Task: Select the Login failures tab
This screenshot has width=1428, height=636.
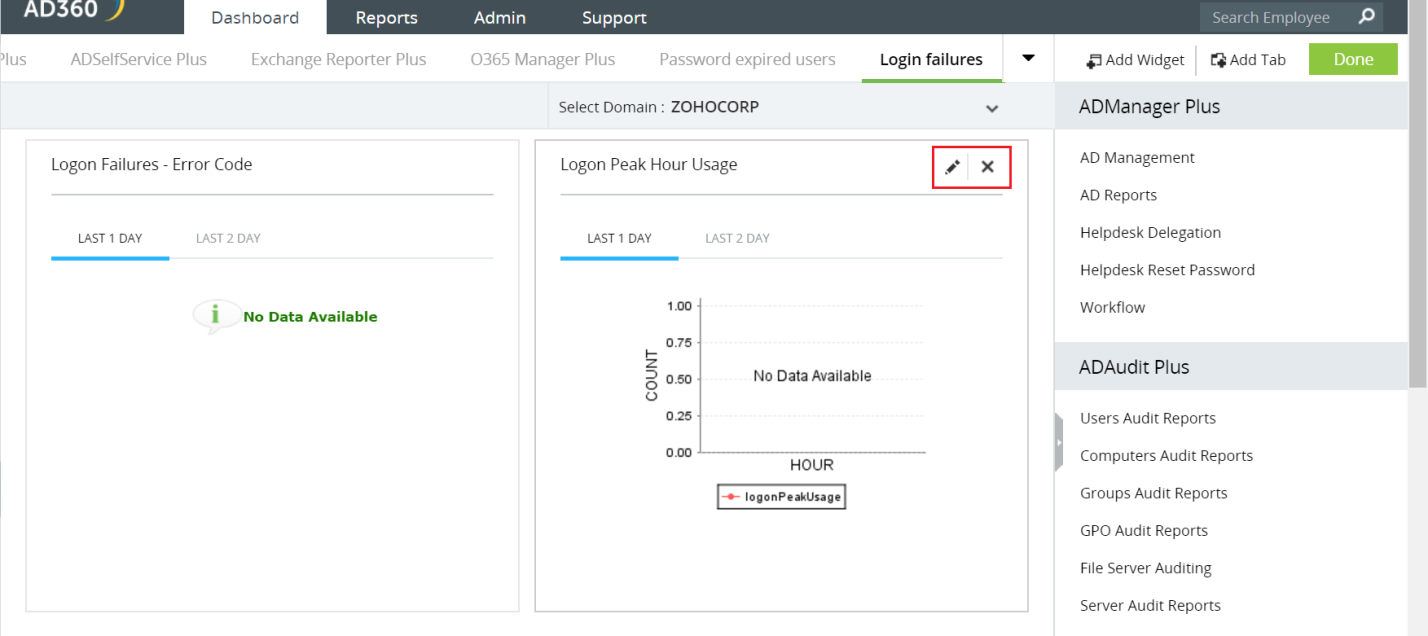Action: click(x=931, y=59)
